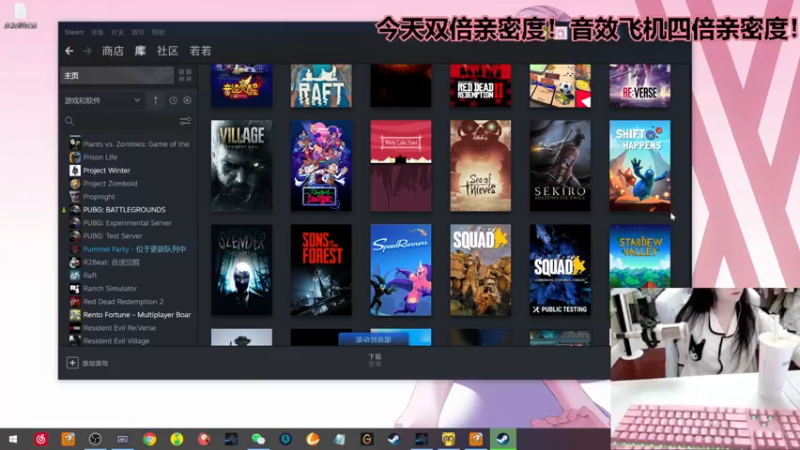Open the Slender cover art
Screen dimensions: 800x450
[x=241, y=270]
